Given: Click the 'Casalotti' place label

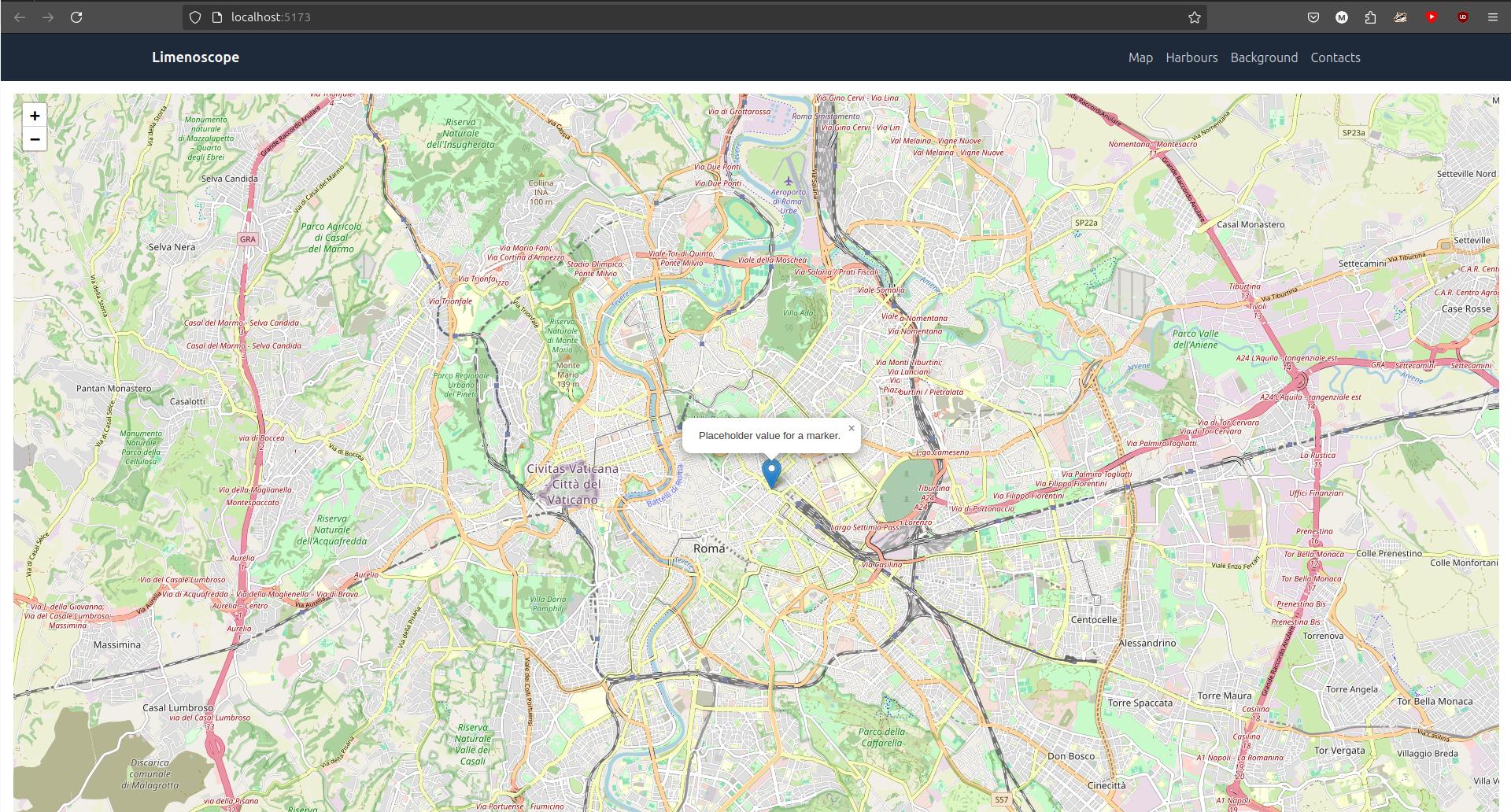Looking at the screenshot, I should [187, 401].
